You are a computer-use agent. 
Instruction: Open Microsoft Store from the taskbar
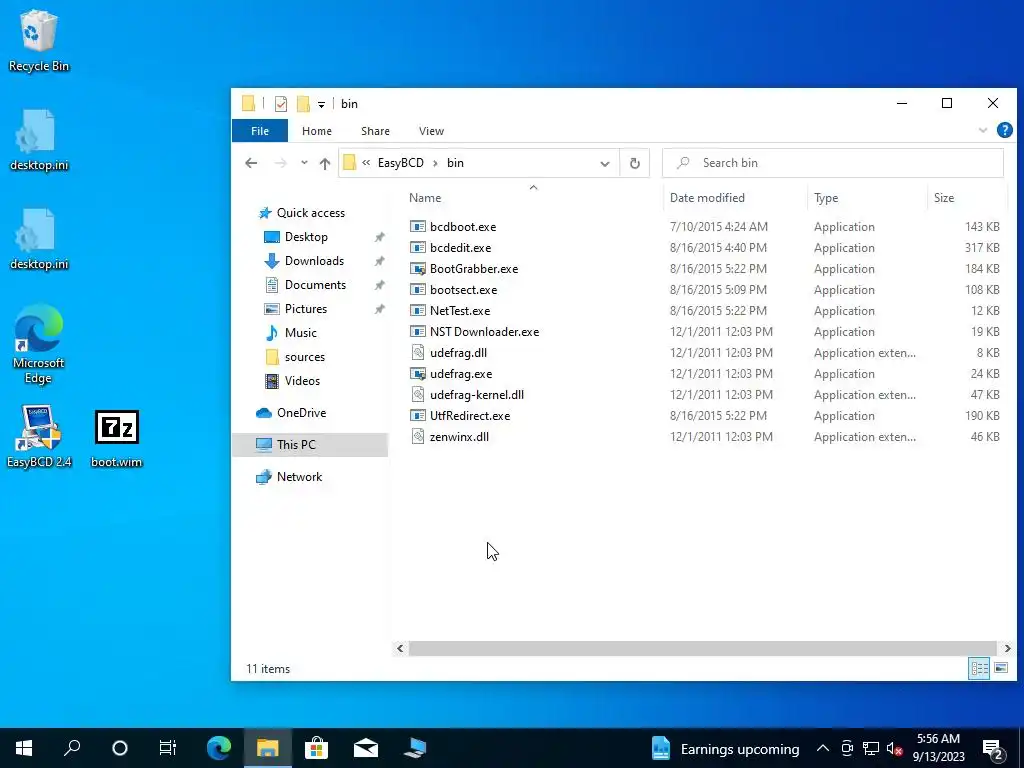316,748
